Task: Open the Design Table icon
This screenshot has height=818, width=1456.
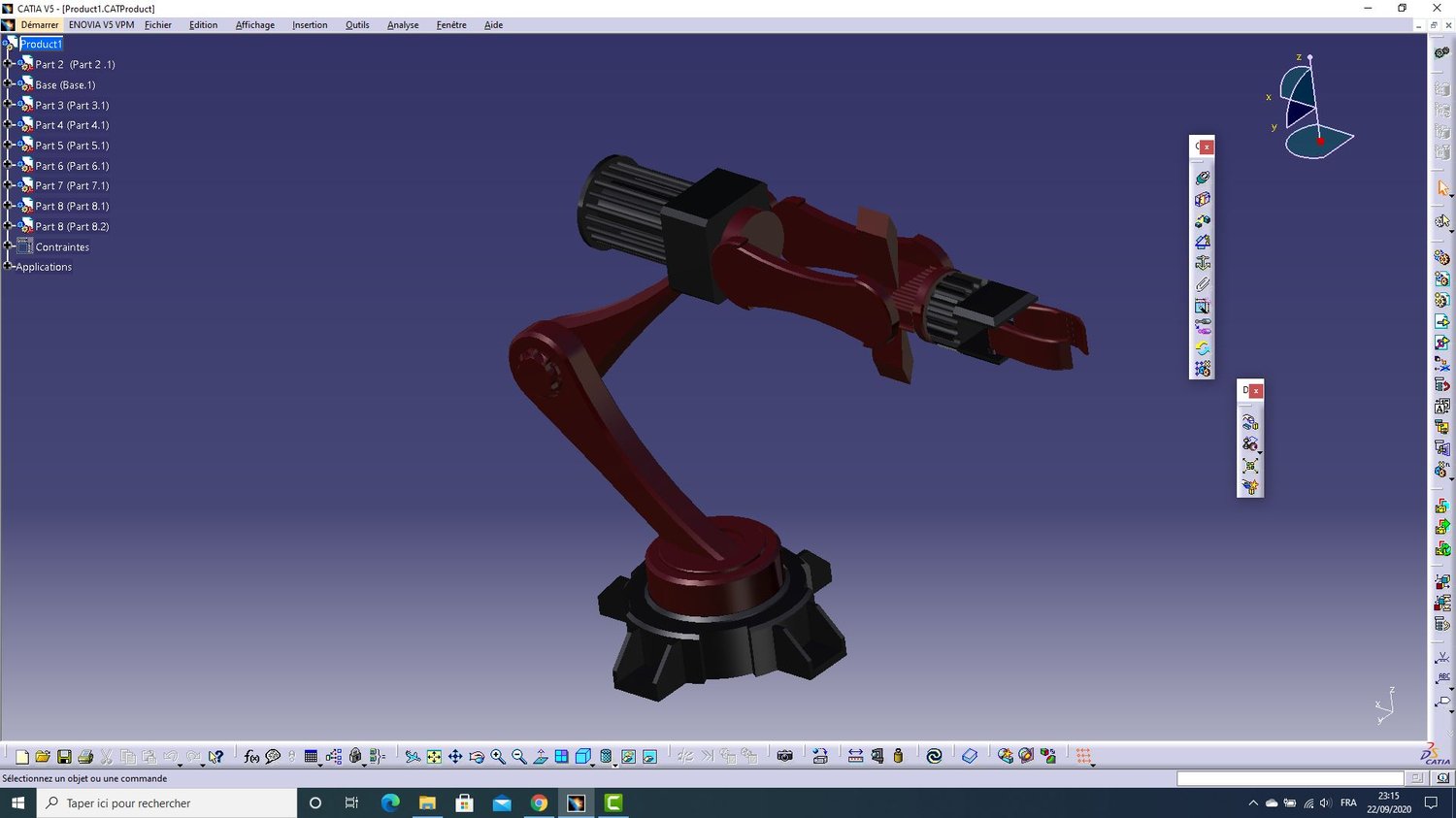Action: [x=311, y=757]
